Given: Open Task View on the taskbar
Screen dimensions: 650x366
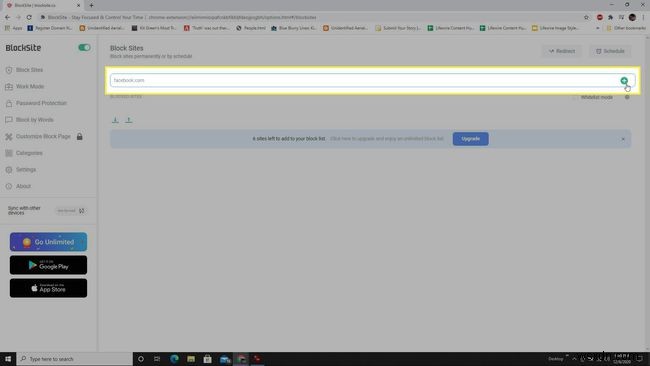Looking at the screenshot, I should coord(157,359).
